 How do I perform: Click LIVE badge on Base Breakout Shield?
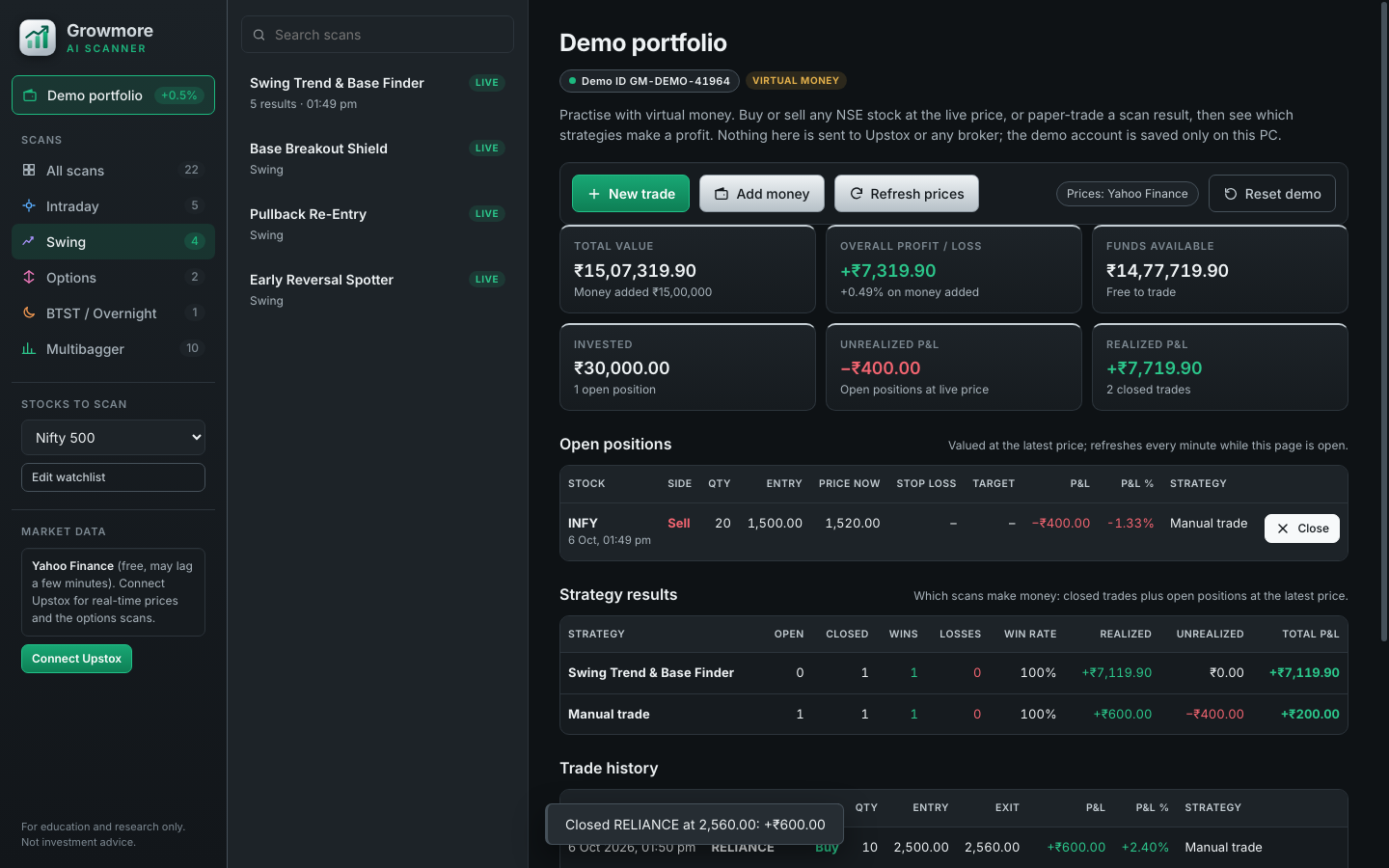pos(487,149)
